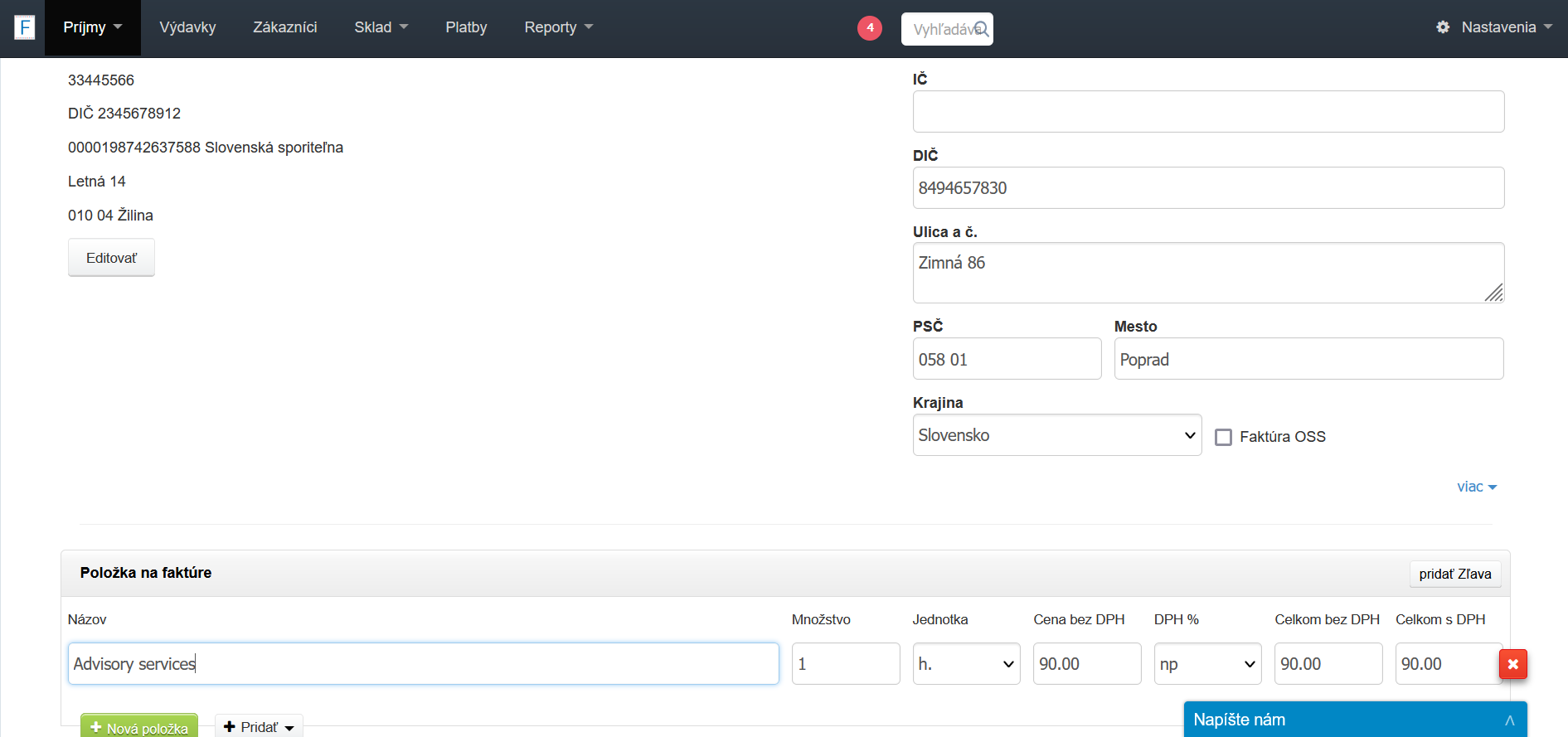Delete the invoice item with red X
The height and width of the screenshot is (737, 1568).
coord(1512,664)
